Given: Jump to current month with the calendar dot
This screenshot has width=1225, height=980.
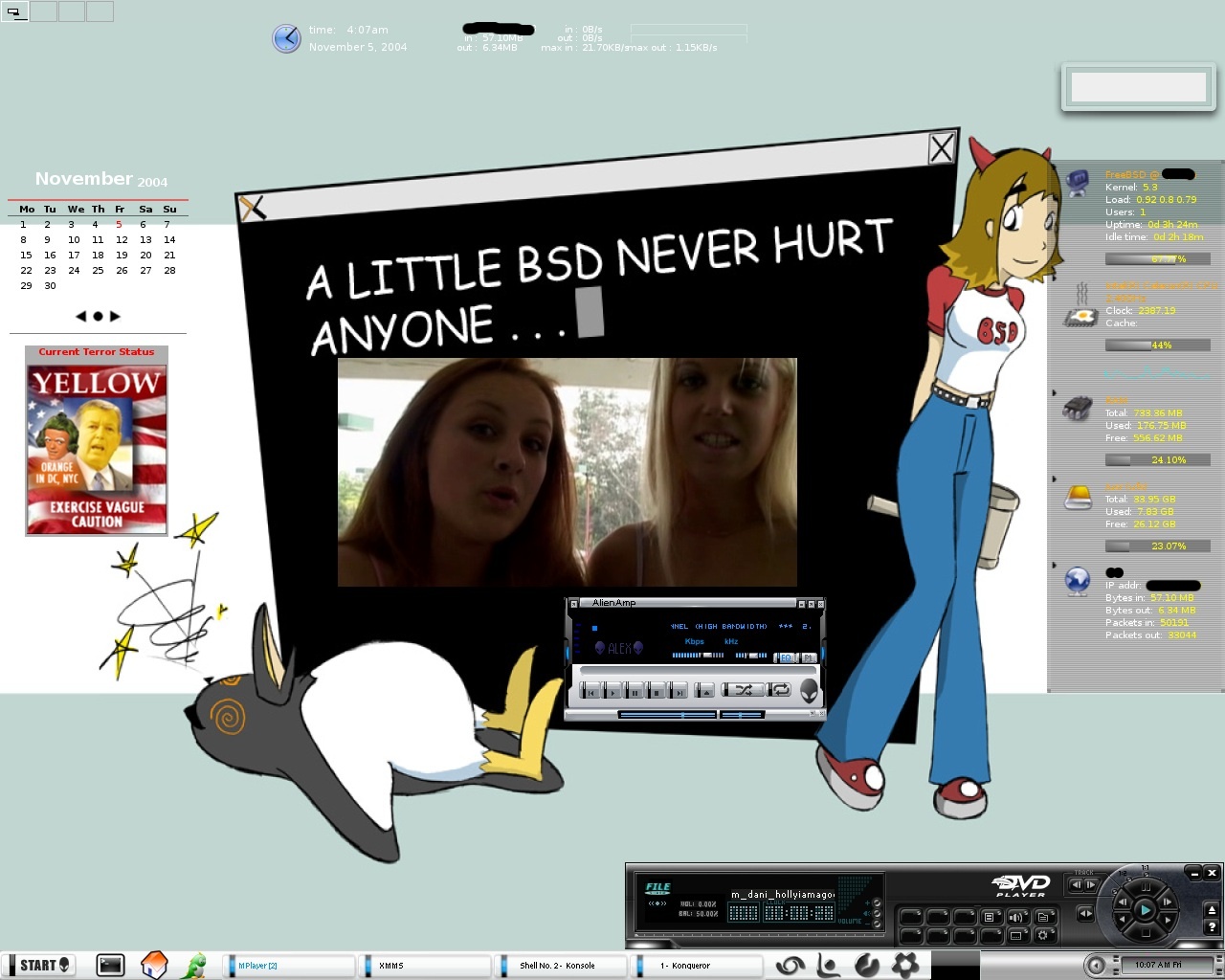Looking at the screenshot, I should click(98, 316).
